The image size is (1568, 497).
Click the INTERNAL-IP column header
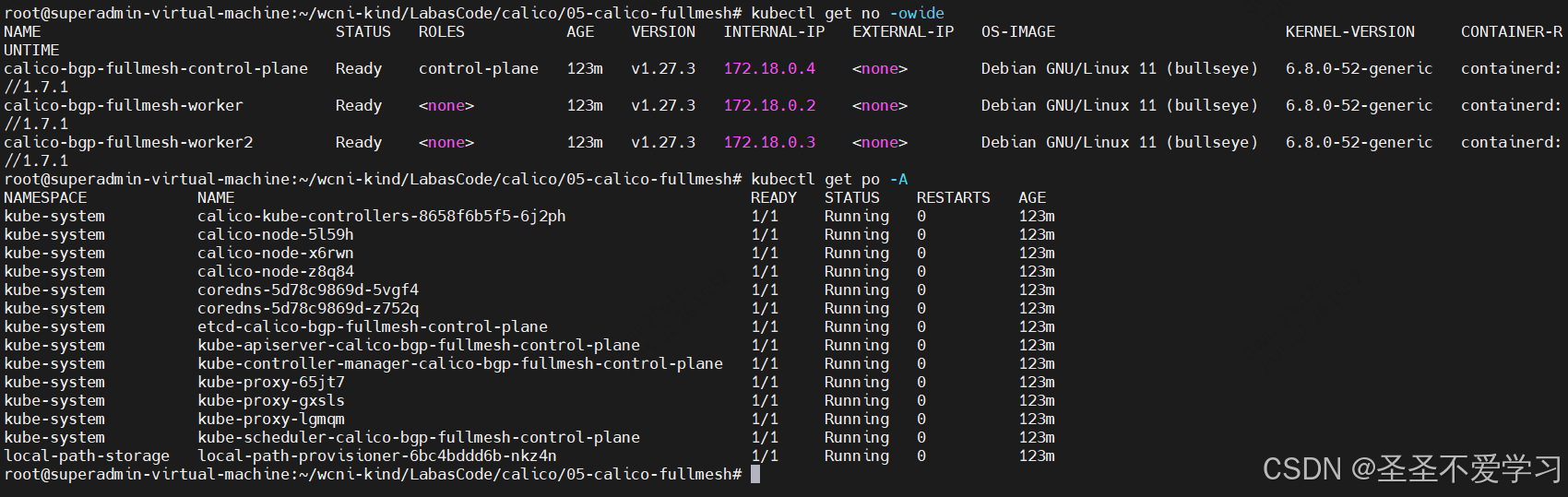tap(774, 32)
